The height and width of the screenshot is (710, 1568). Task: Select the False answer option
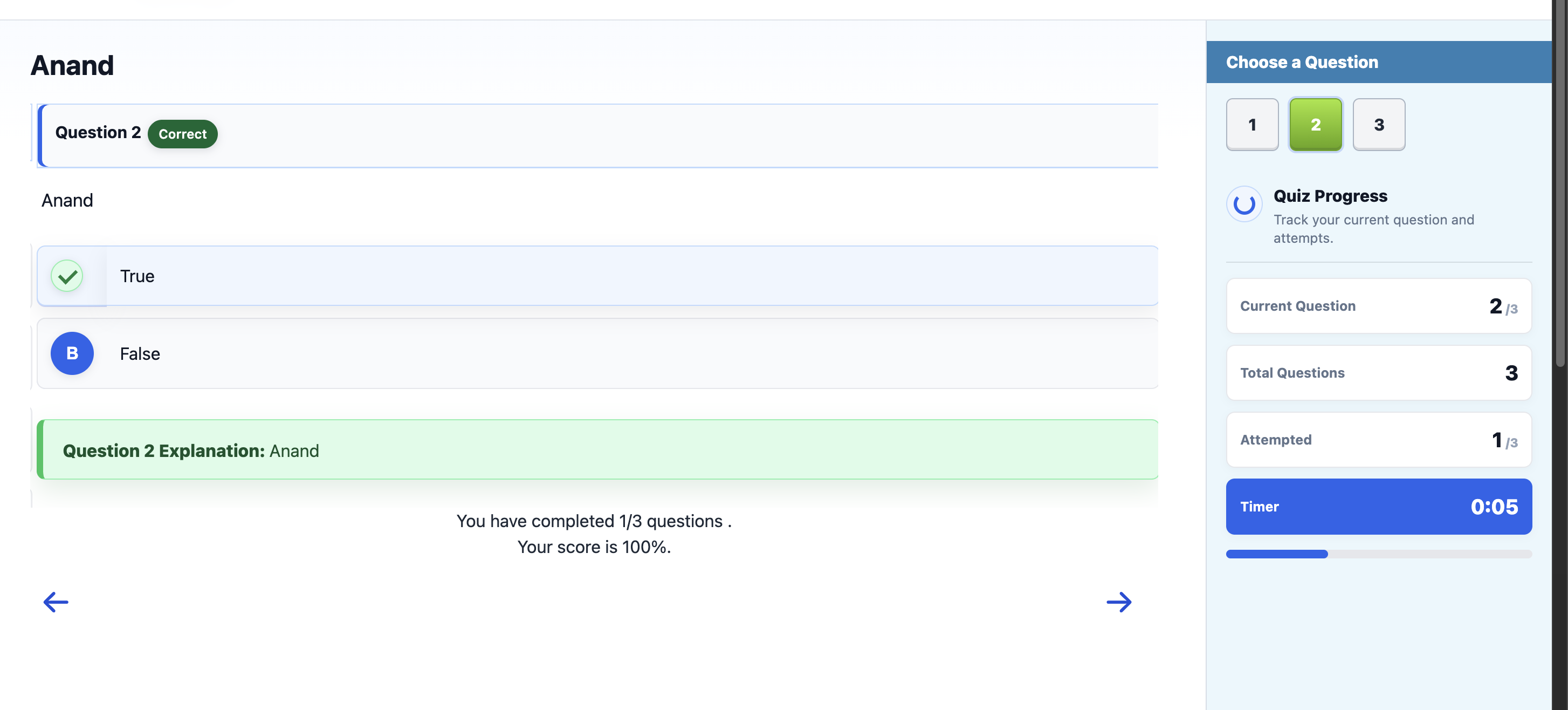(x=597, y=353)
